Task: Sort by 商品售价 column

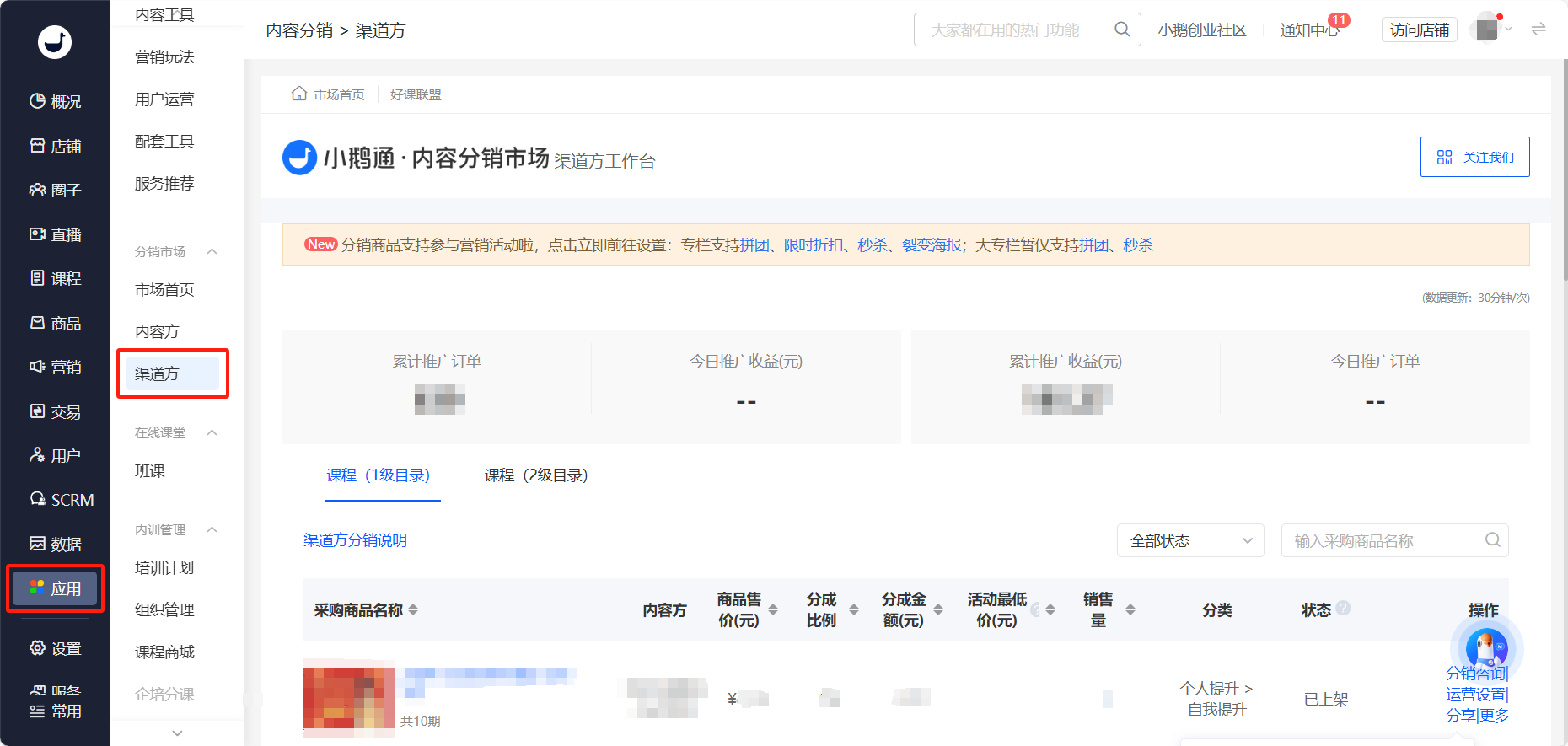Action: [x=773, y=609]
